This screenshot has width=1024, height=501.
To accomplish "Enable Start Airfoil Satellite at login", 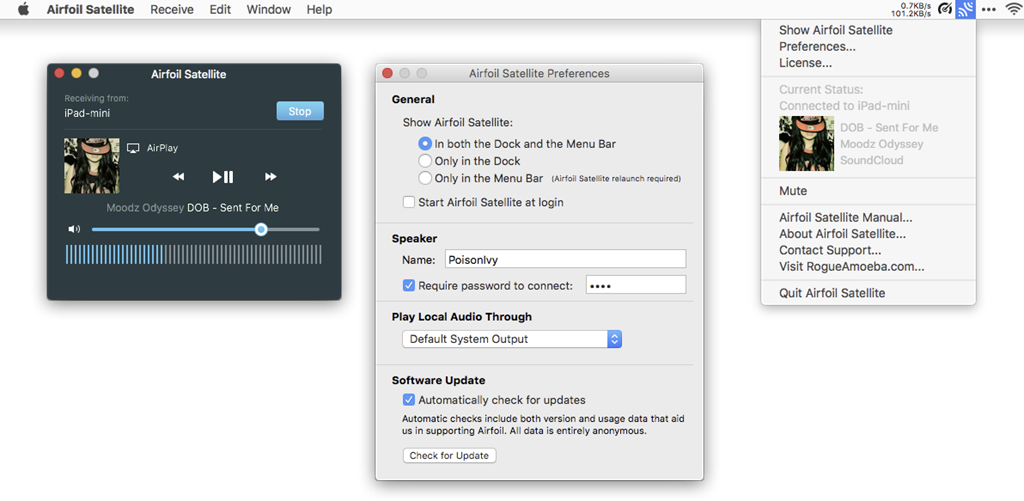I will (x=409, y=202).
